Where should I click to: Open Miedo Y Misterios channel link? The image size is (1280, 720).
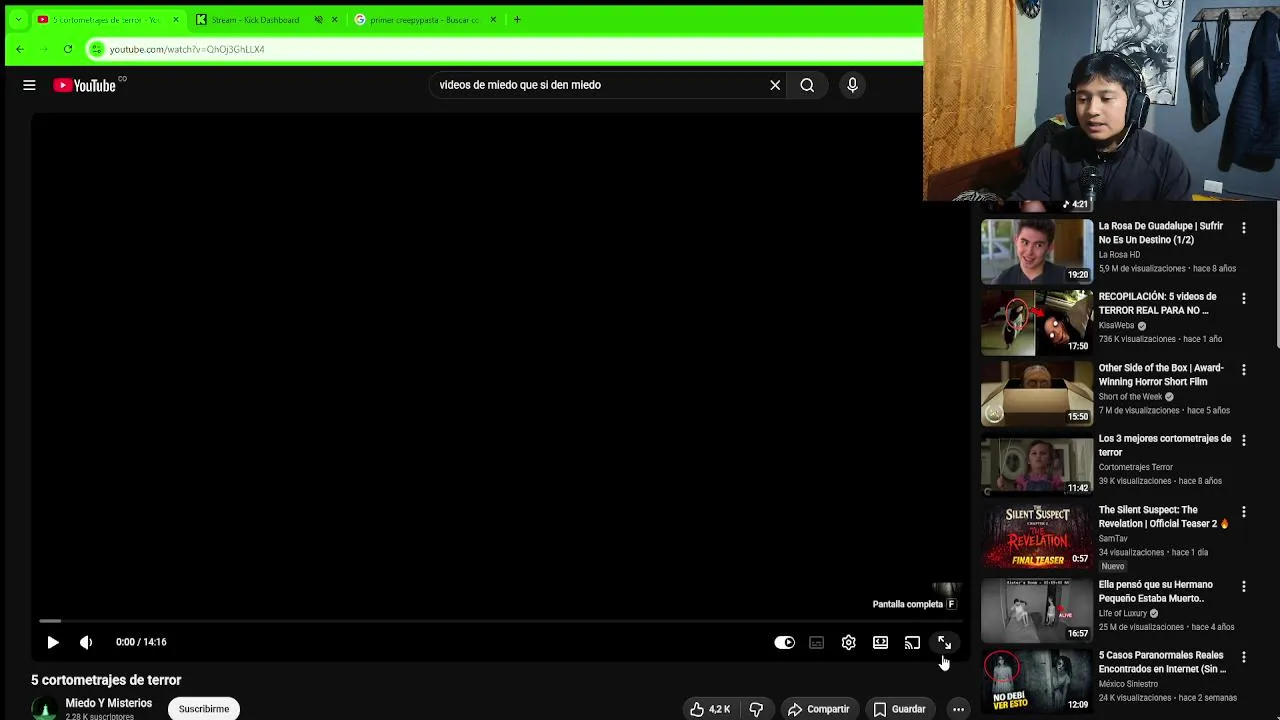(x=109, y=704)
